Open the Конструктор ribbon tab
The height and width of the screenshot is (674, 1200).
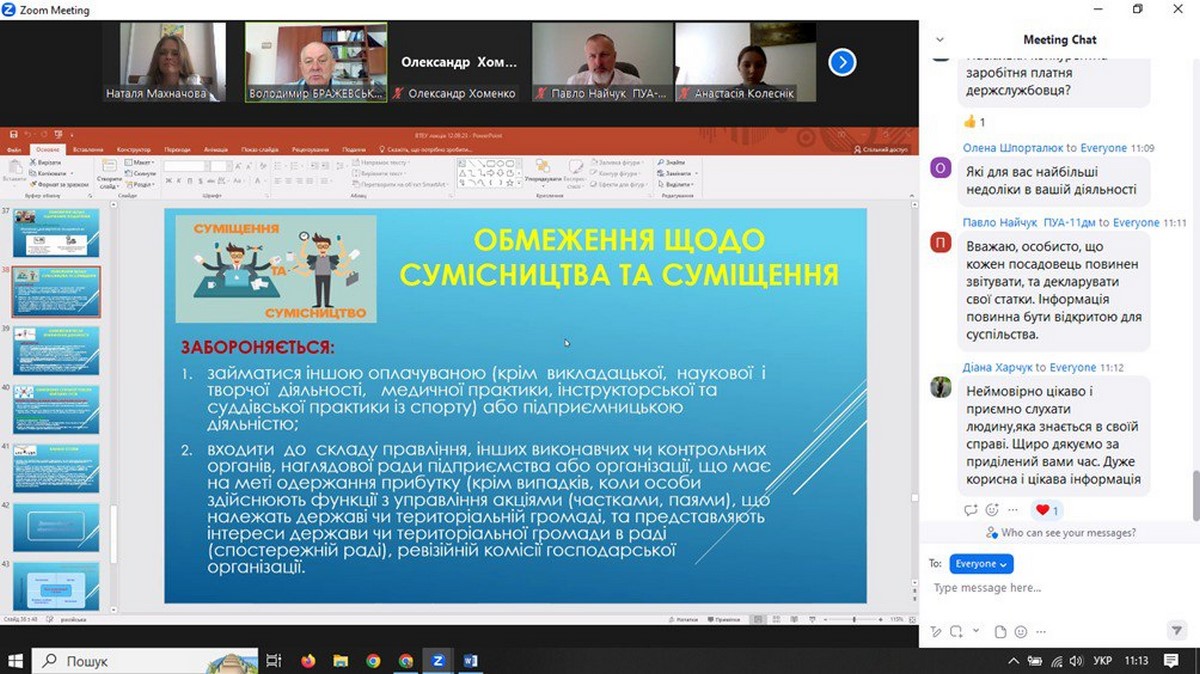(133, 149)
